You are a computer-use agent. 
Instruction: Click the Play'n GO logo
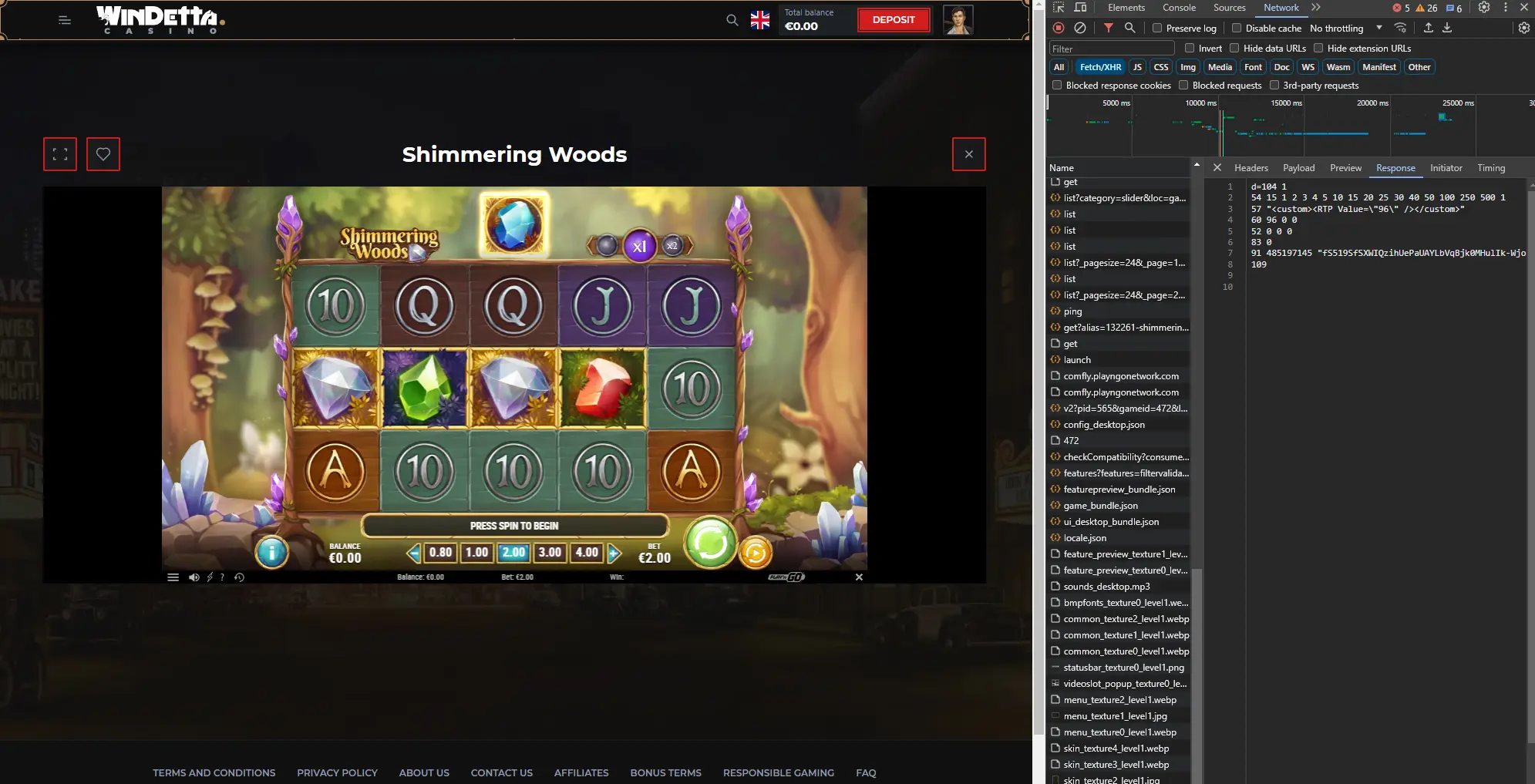(x=786, y=577)
